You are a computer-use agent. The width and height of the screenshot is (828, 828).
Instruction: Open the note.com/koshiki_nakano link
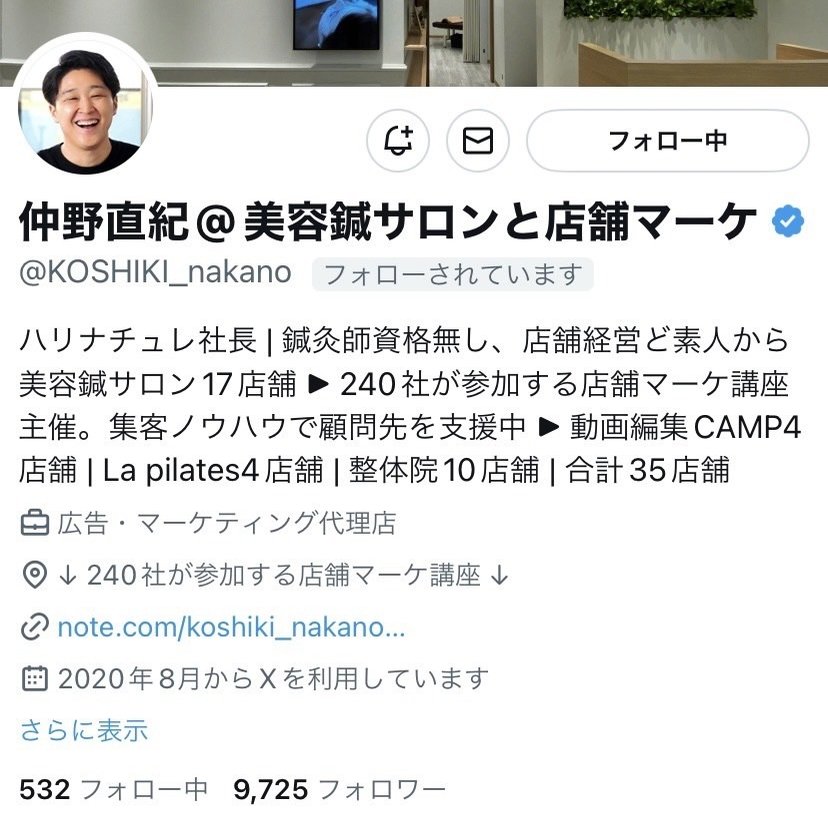[231, 627]
